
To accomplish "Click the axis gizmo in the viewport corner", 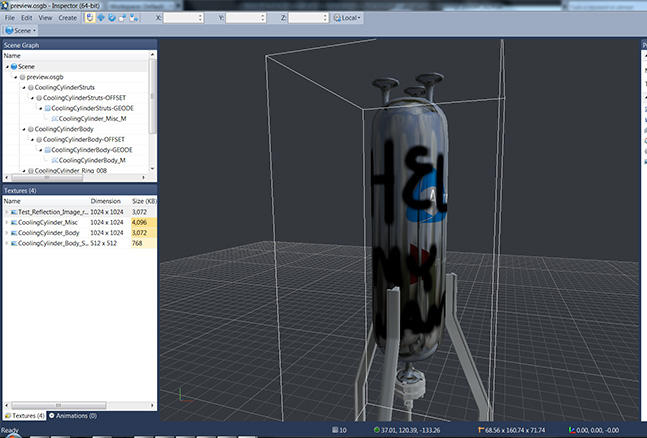I will [x=182, y=397].
